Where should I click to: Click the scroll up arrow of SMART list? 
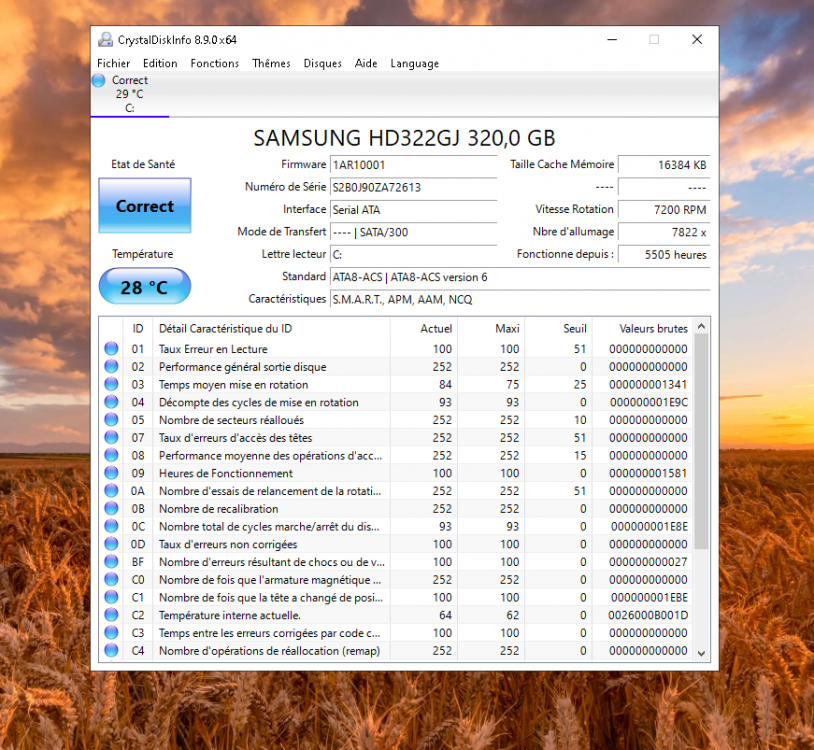701,326
